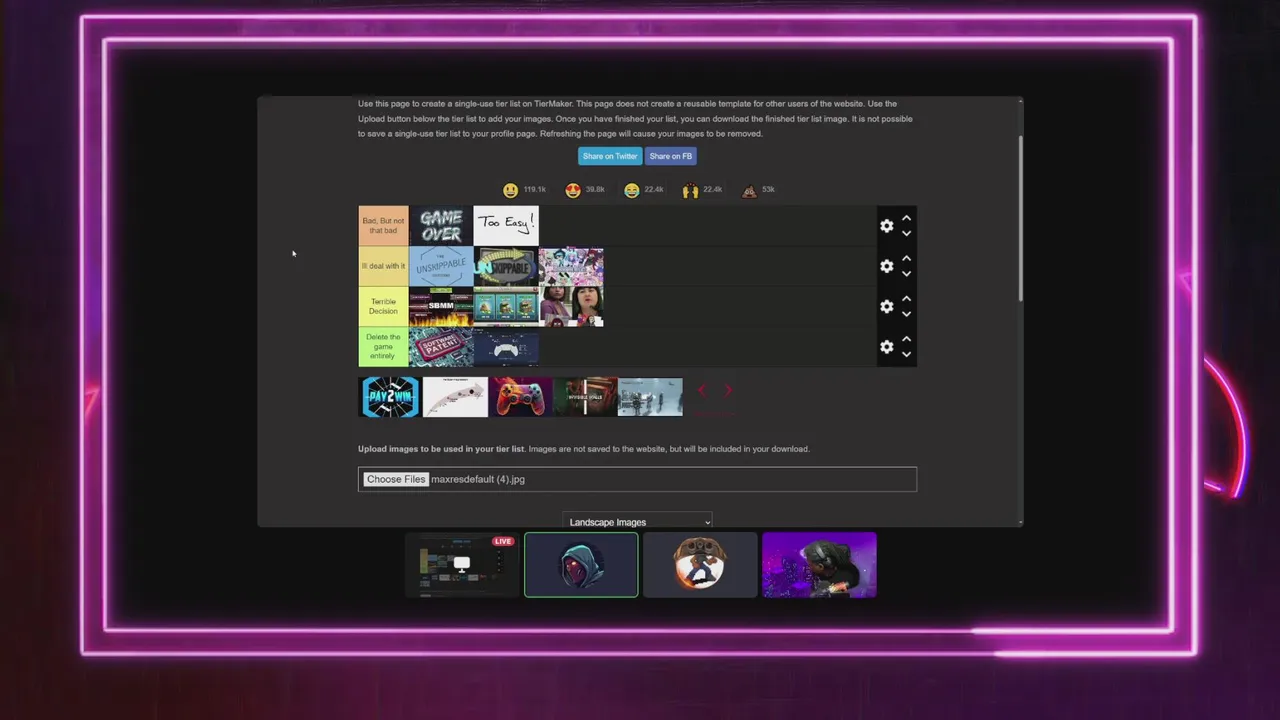The image size is (1280, 720).
Task: Select the colorful anime characters image
Action: point(571,266)
